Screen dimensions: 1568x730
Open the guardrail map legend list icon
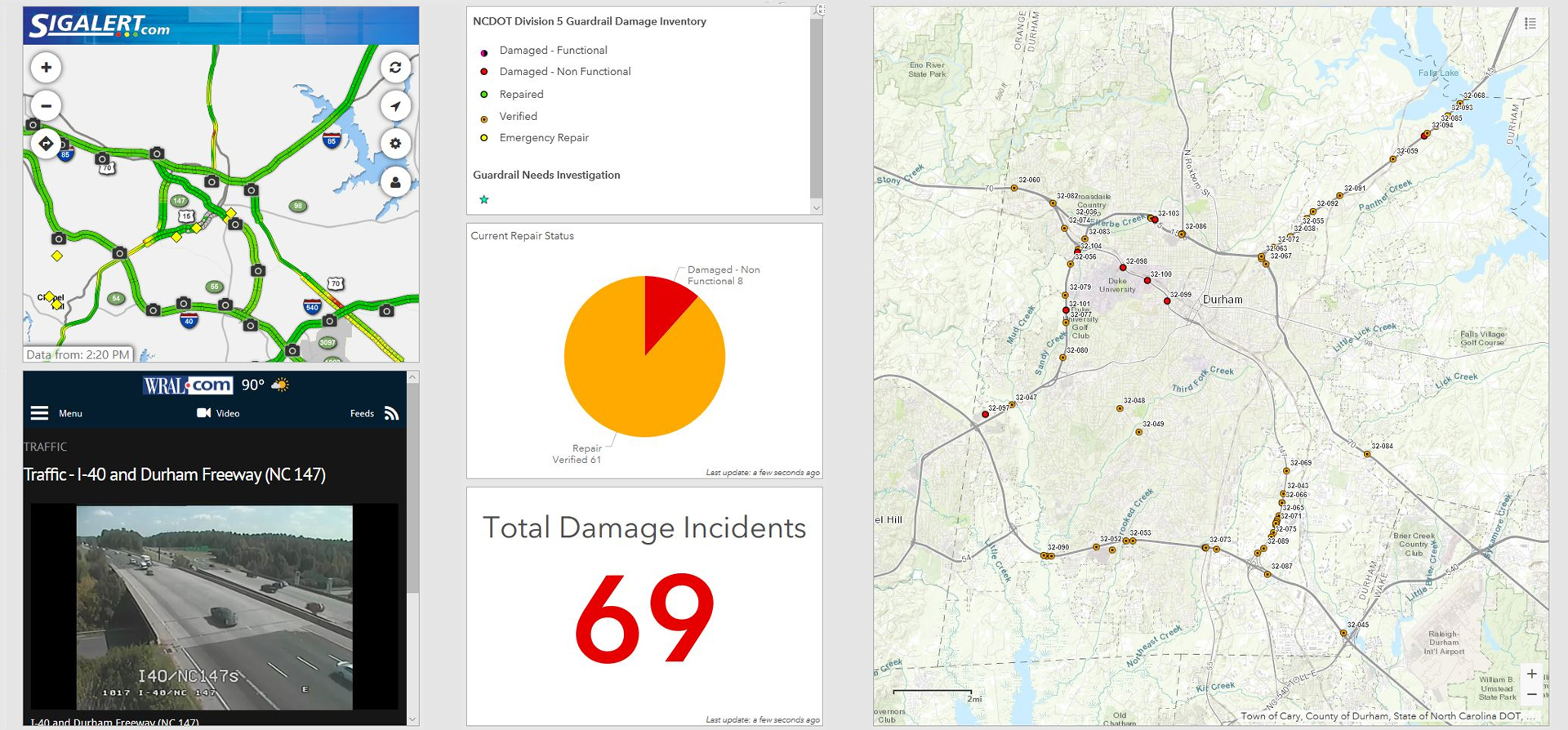click(x=1530, y=24)
